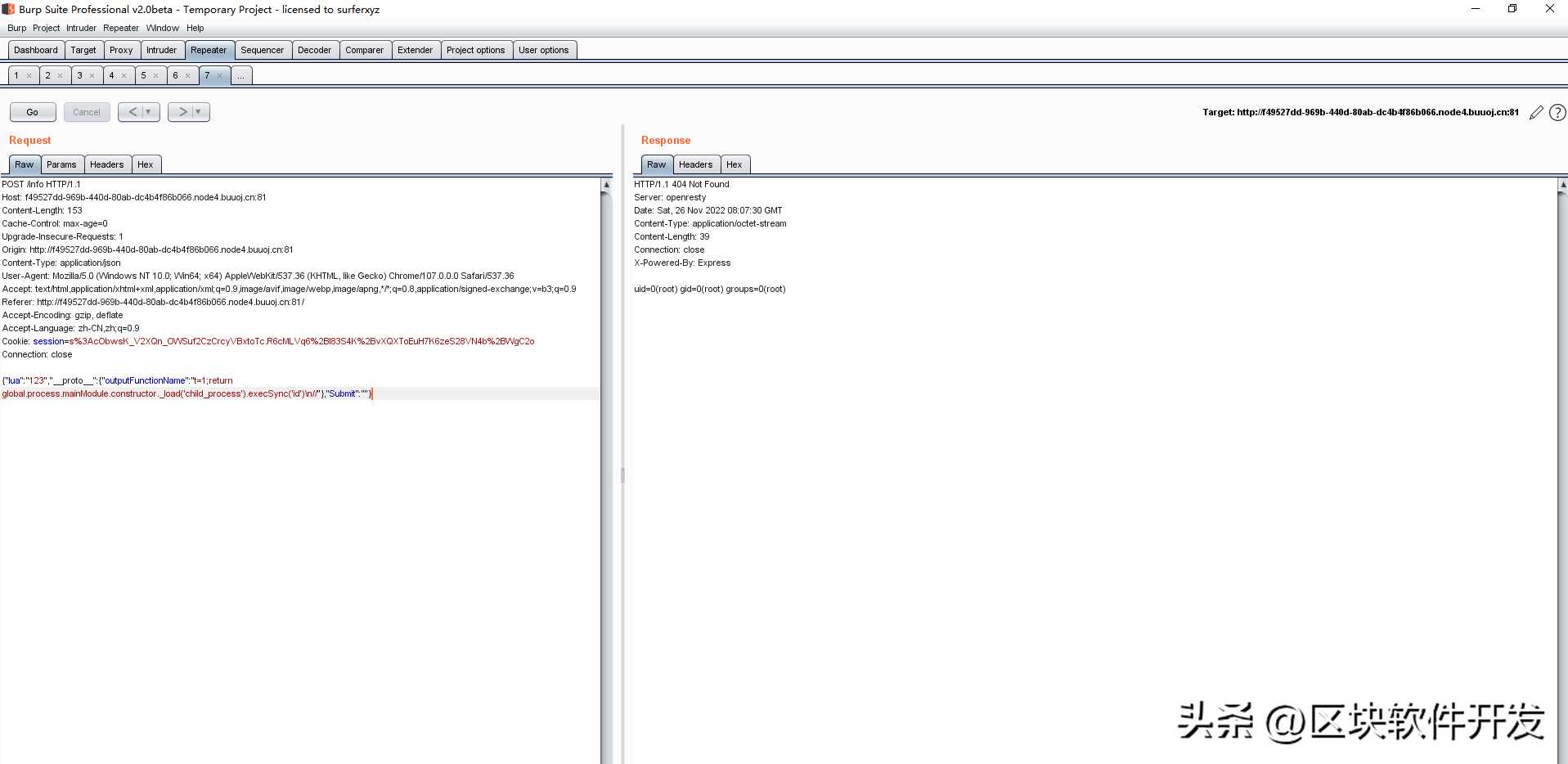Click the request pane scroll-up arrow

tap(606, 185)
